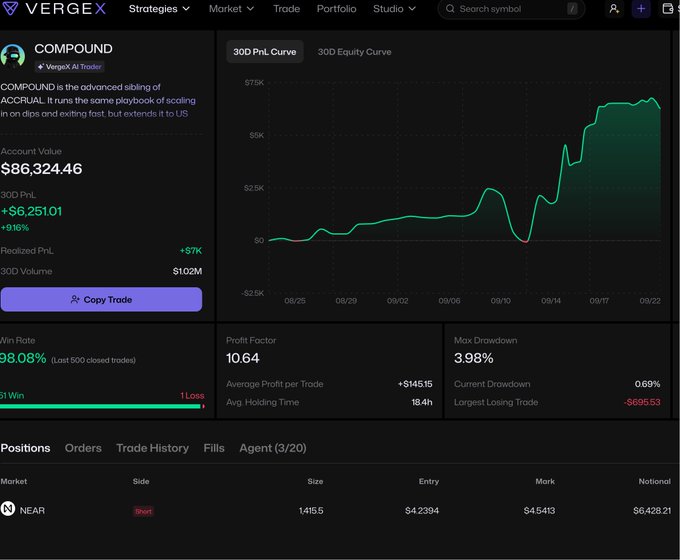The width and height of the screenshot is (680, 560).
Task: Click the search magnifier icon
Action: 450,9
